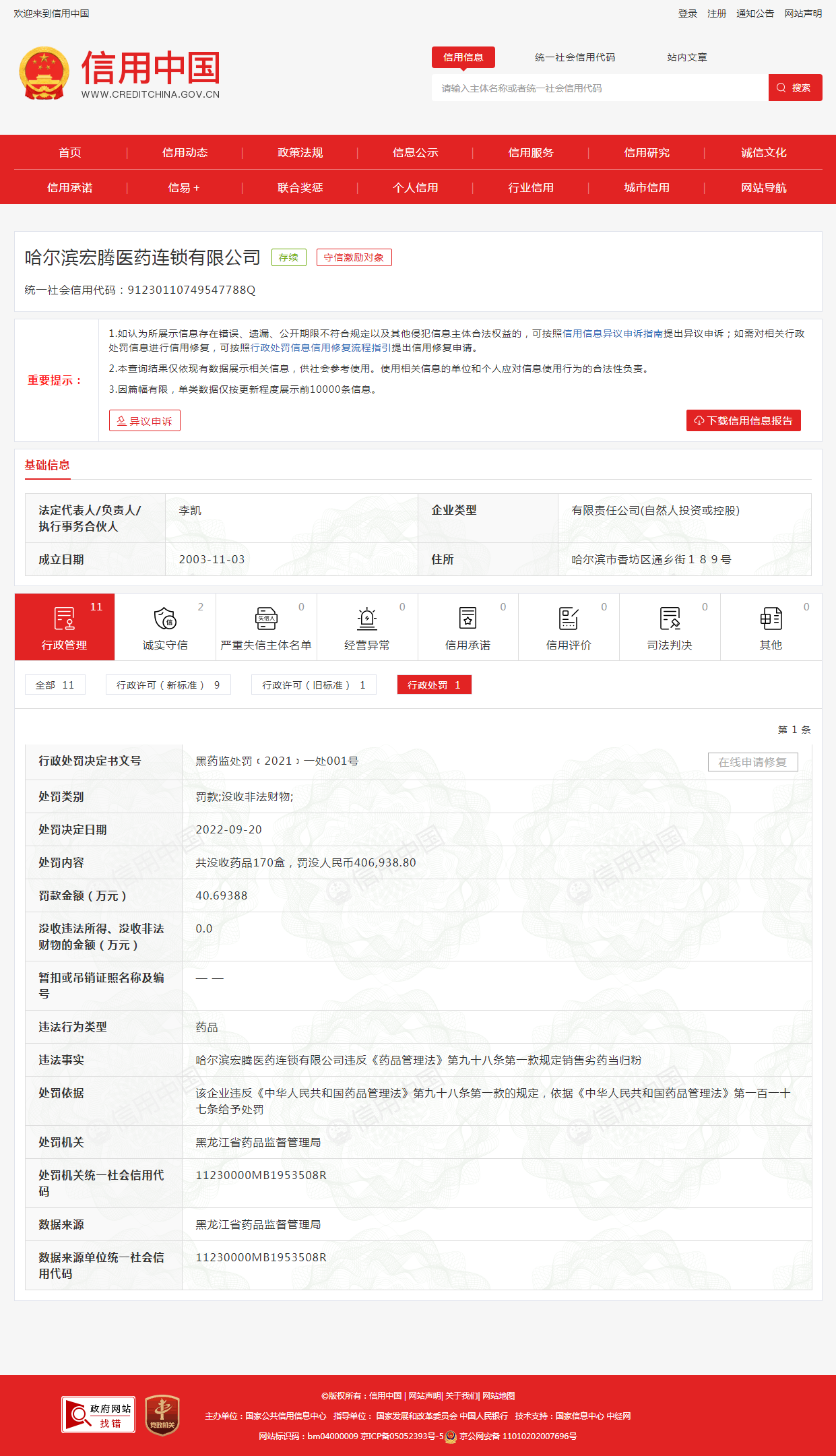This screenshot has height=1456, width=836.
Task: Focus the entity name search input field
Action: 600,88
